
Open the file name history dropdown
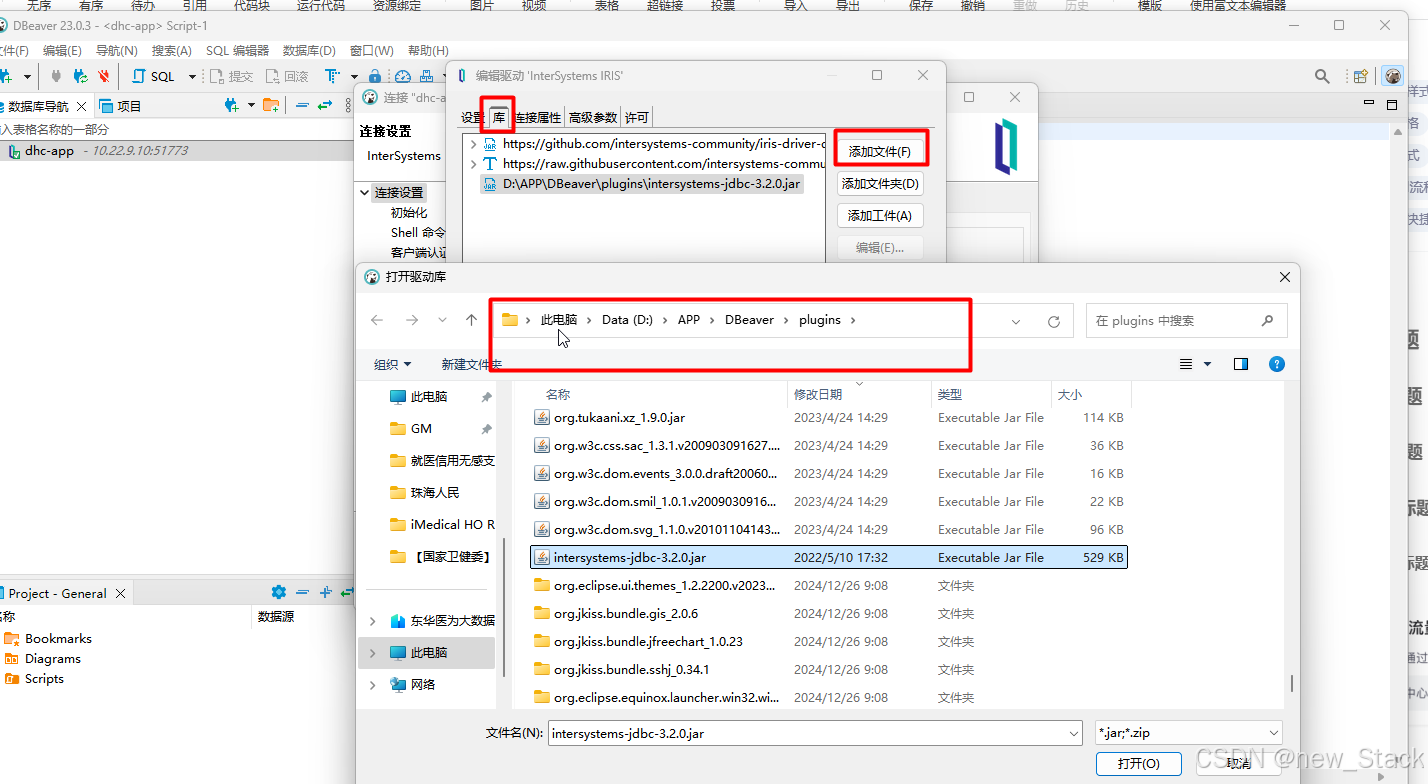click(x=1072, y=732)
